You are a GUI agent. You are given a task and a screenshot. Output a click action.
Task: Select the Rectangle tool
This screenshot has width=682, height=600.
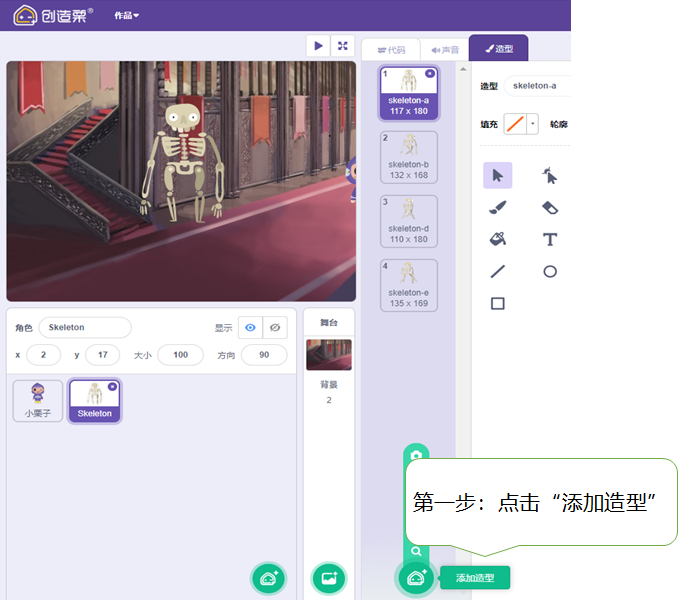(x=498, y=303)
